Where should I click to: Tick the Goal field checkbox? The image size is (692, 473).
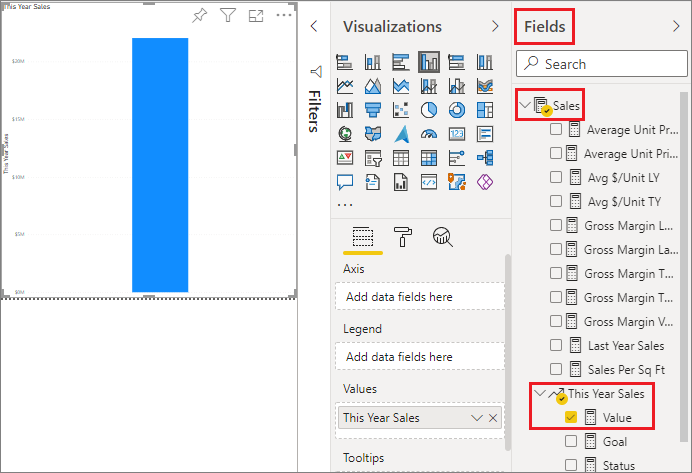click(x=571, y=441)
